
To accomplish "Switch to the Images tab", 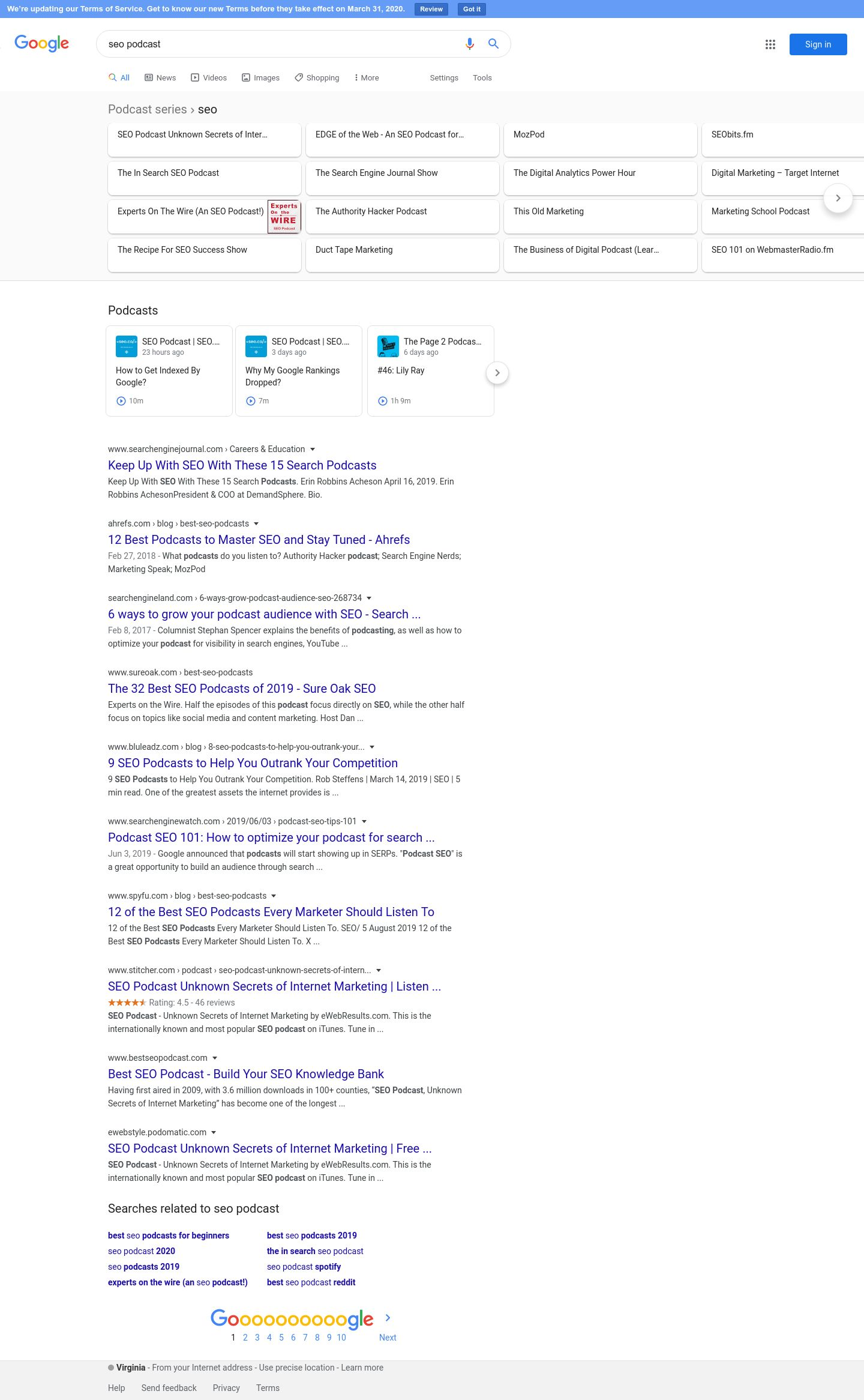I will (x=260, y=77).
